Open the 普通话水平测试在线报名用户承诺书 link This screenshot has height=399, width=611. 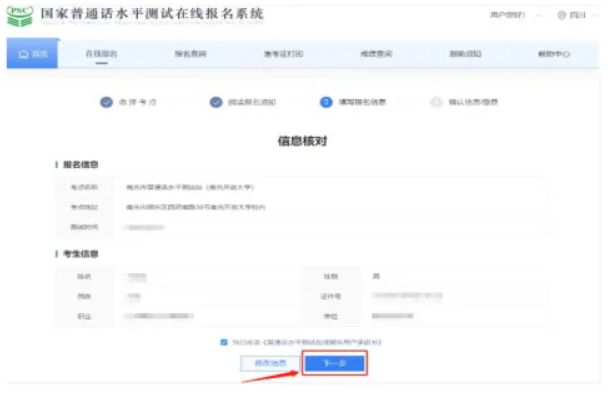tap(322, 342)
